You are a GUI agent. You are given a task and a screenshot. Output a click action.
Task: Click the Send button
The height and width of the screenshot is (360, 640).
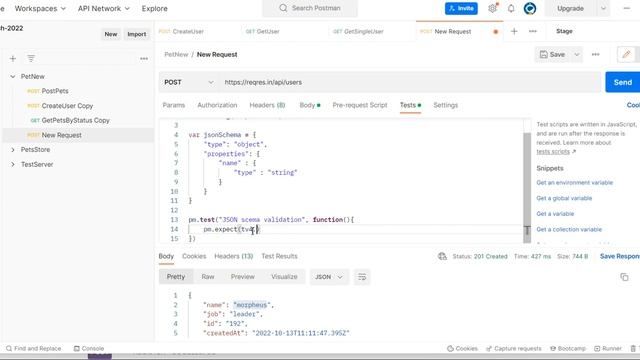[622, 82]
